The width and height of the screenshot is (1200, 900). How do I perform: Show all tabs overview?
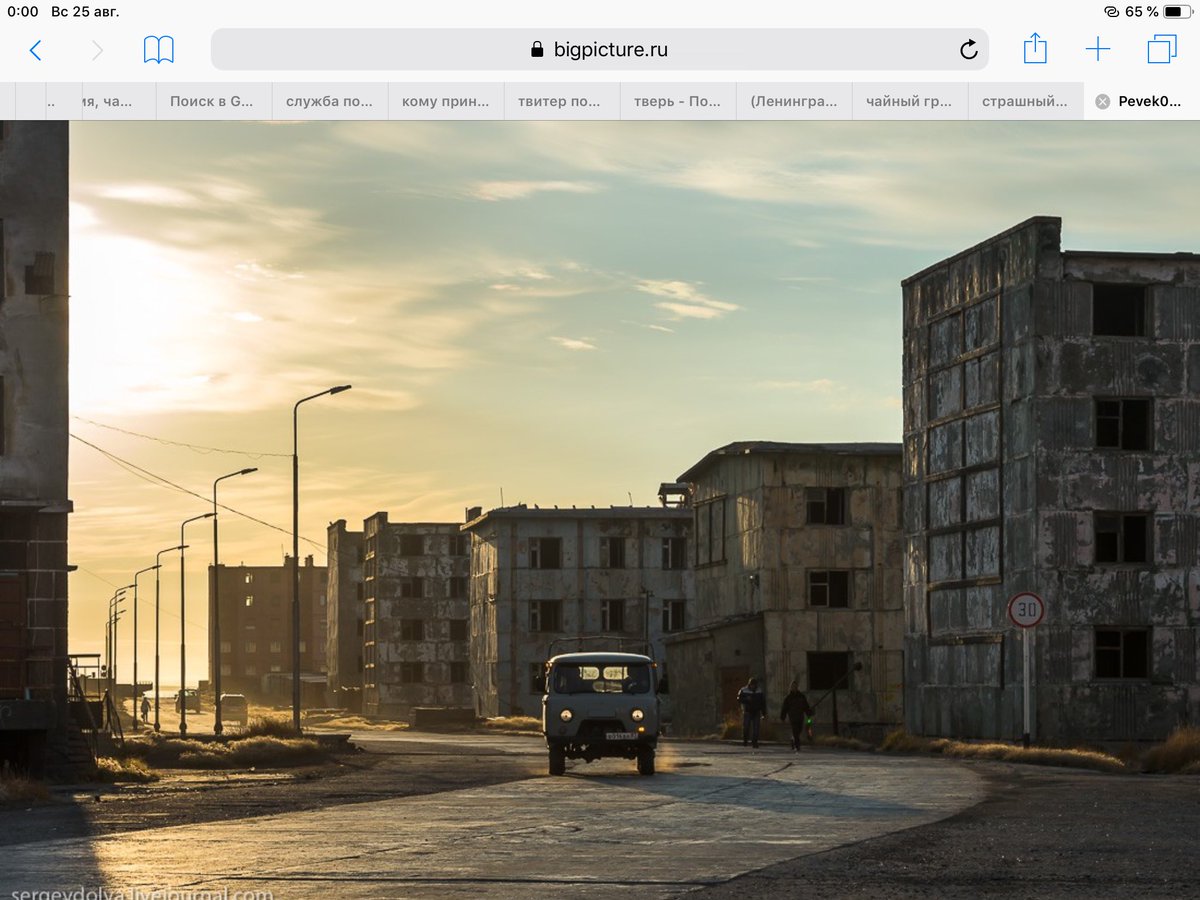tap(1161, 49)
